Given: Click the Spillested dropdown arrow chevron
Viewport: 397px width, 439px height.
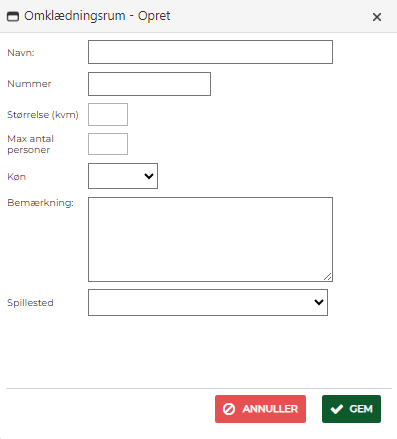Looking at the screenshot, I should pyautogui.click(x=319, y=302).
